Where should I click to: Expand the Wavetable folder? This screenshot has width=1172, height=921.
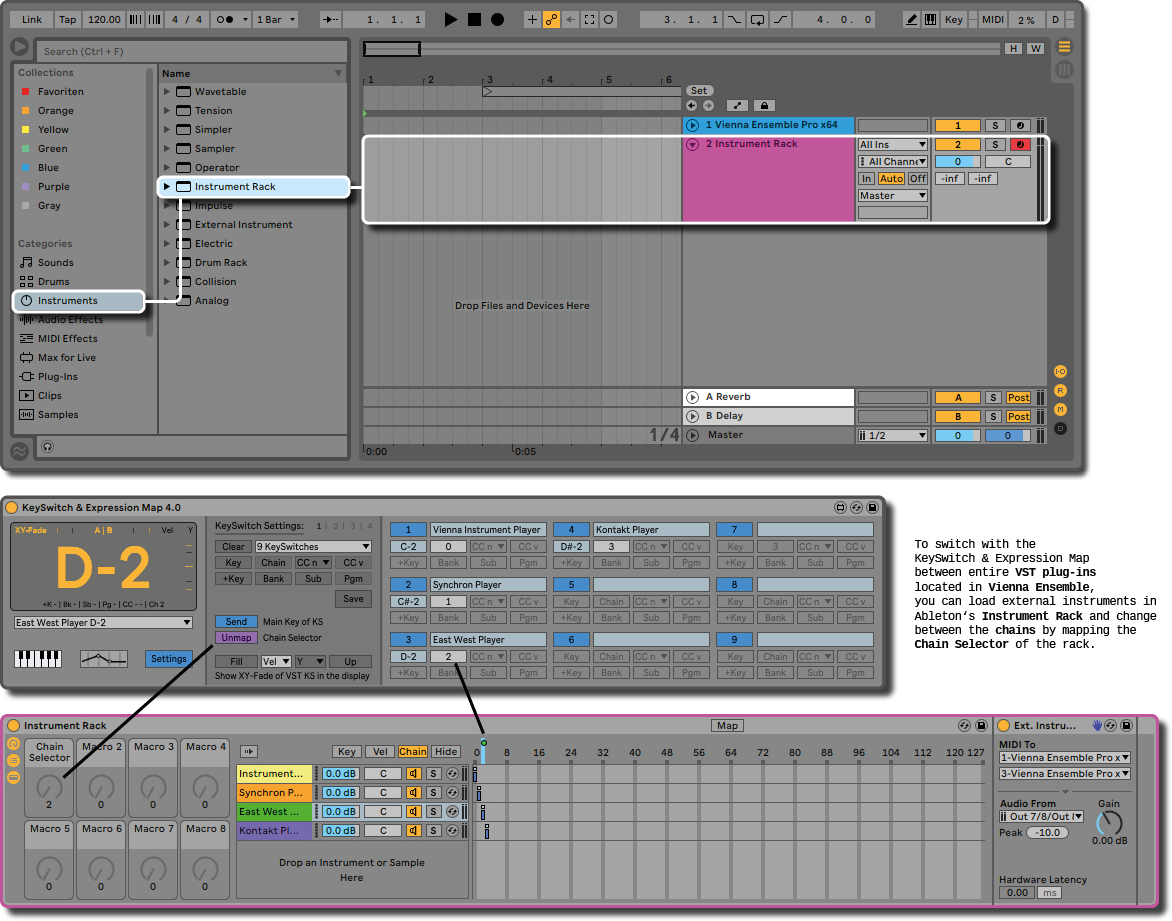coord(167,91)
